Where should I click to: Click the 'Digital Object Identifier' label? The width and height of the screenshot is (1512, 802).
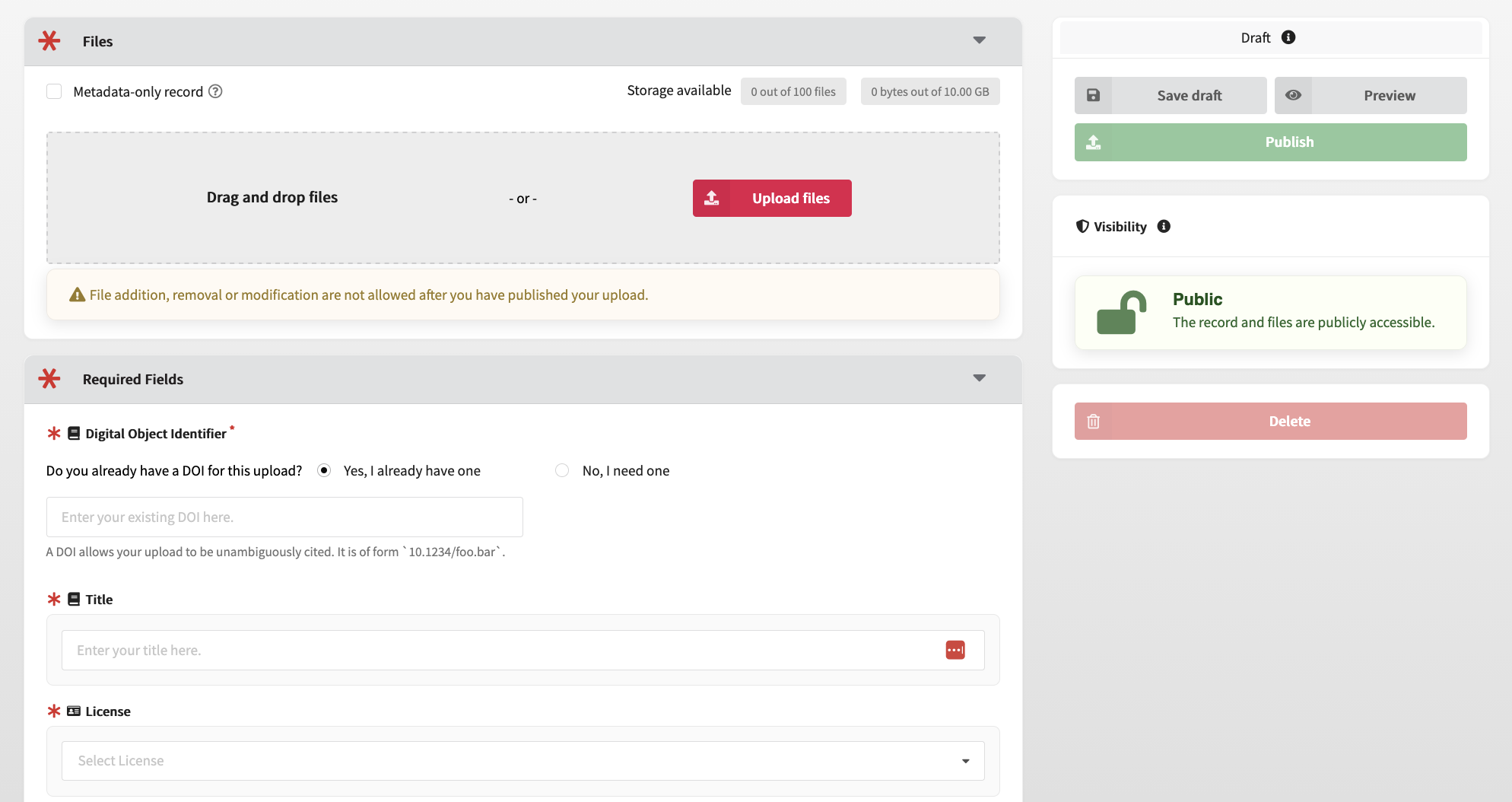tap(156, 433)
